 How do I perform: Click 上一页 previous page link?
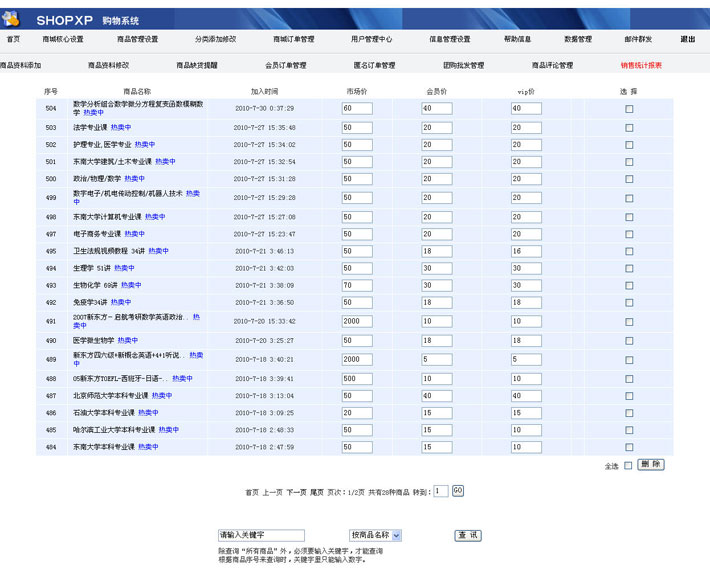[273, 492]
